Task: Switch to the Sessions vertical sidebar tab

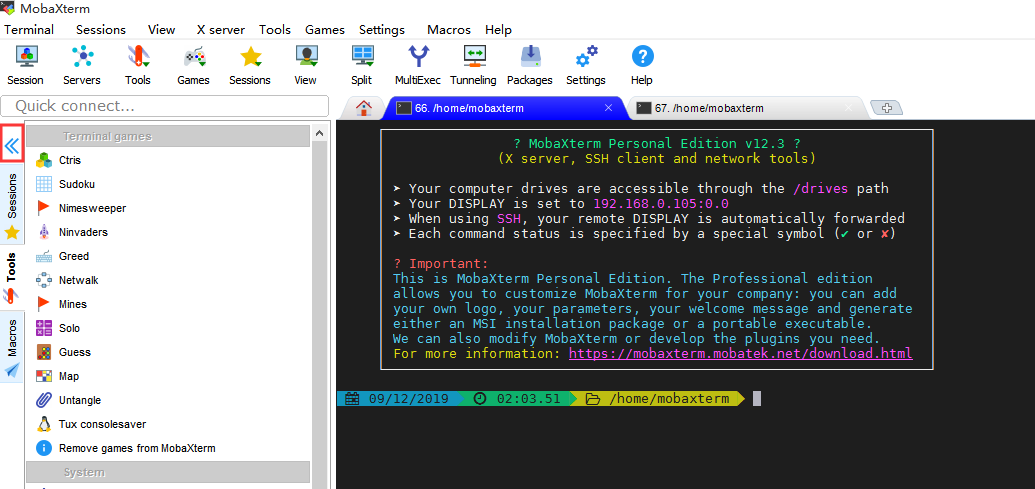Action: (12, 206)
